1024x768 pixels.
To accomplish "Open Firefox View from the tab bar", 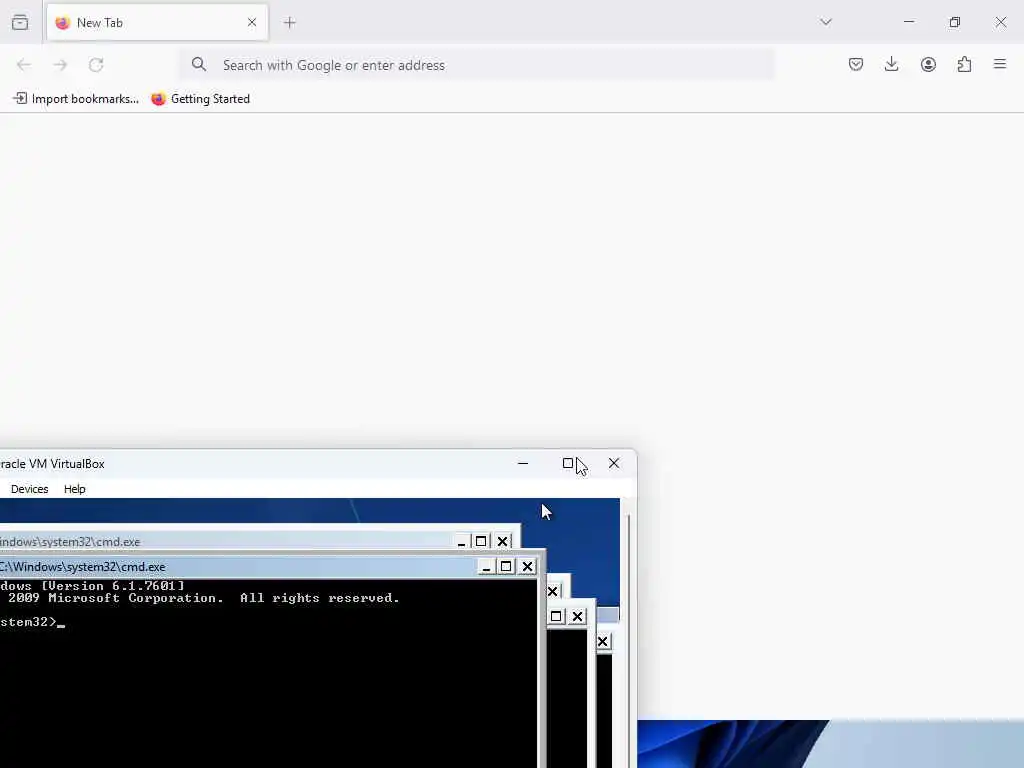I will point(20,22).
